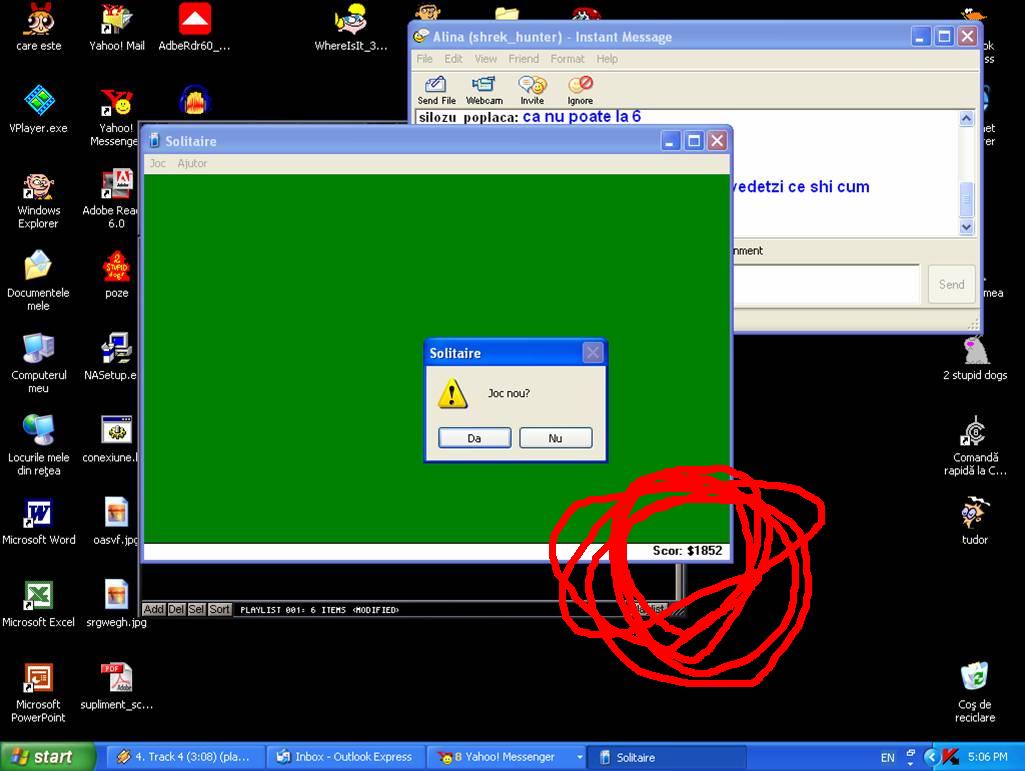
Task: Expand the Yahoo! Messenger taskbar group arrow
Action: [x=579, y=757]
